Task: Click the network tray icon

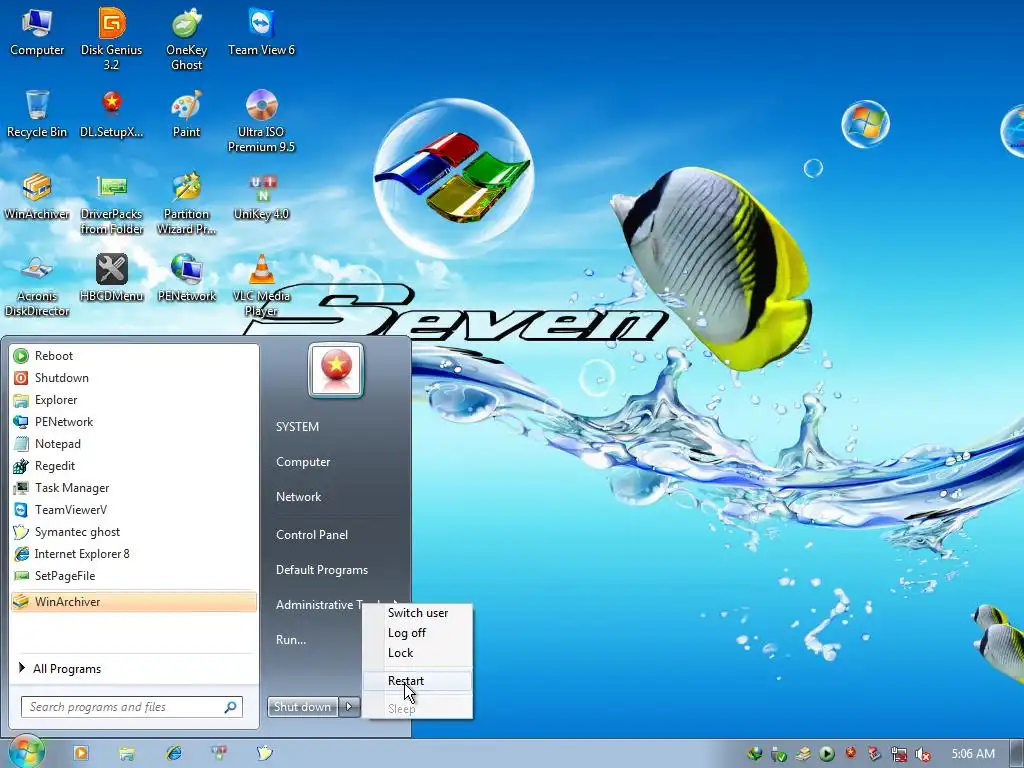Action: tap(899, 755)
